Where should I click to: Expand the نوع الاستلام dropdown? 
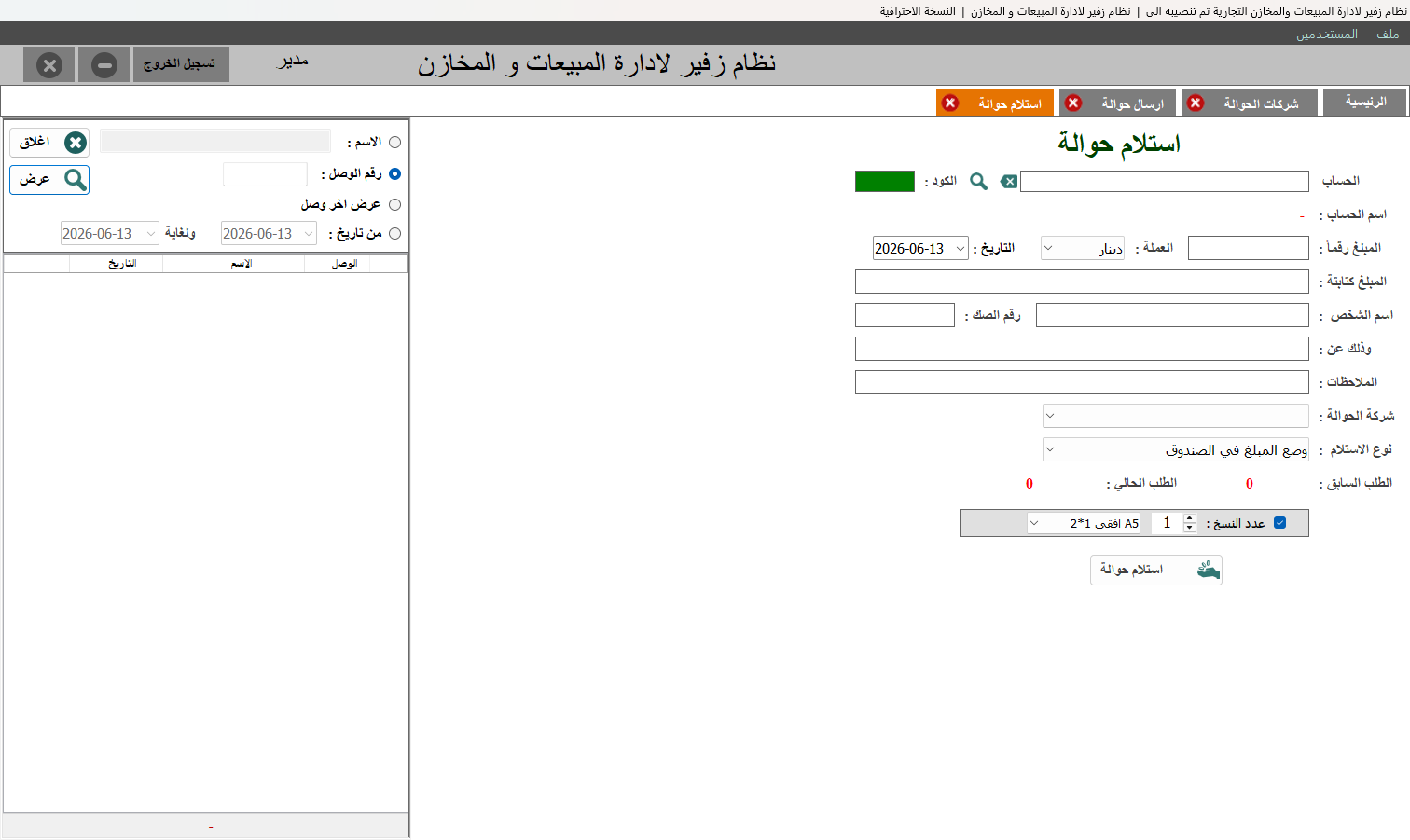tap(1049, 449)
